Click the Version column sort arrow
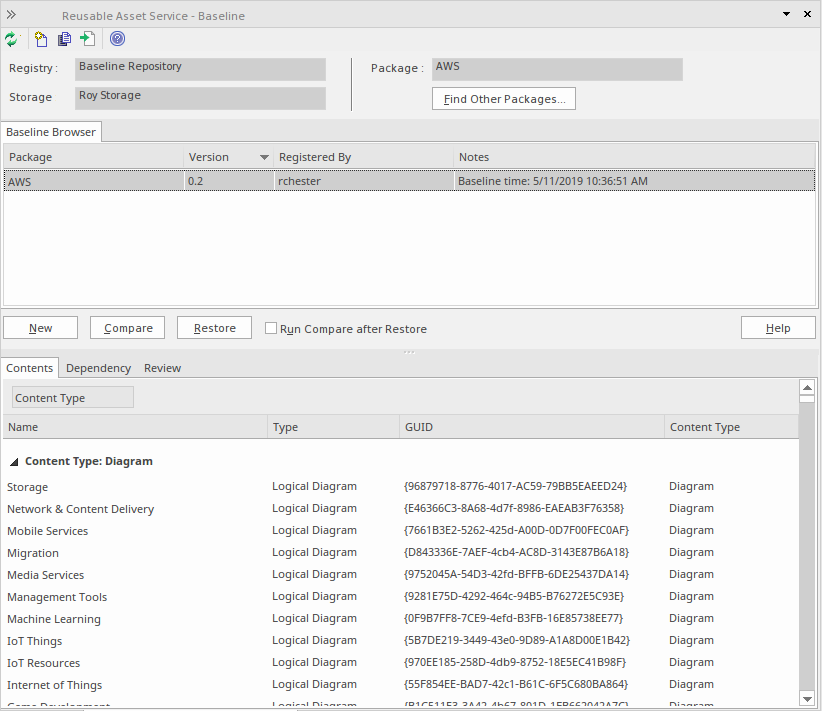 click(x=264, y=157)
